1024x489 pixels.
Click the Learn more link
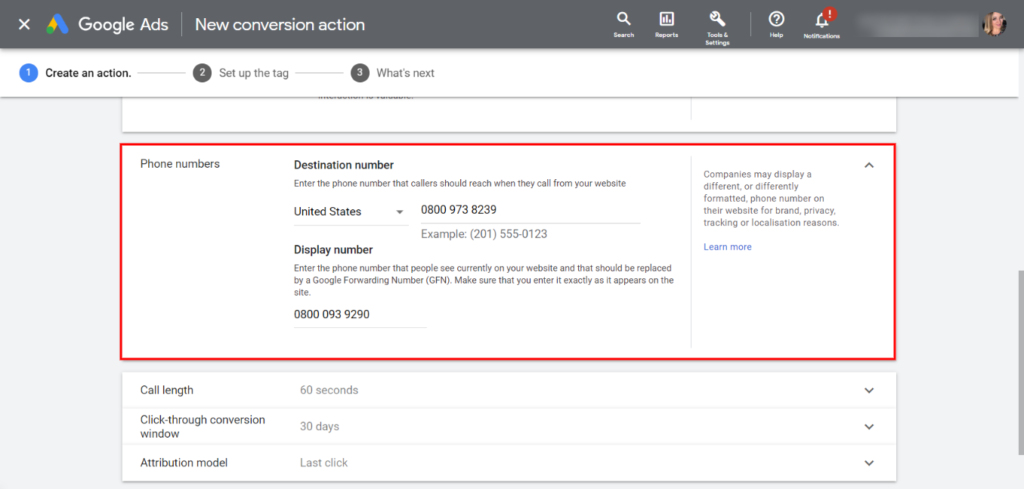coord(727,247)
